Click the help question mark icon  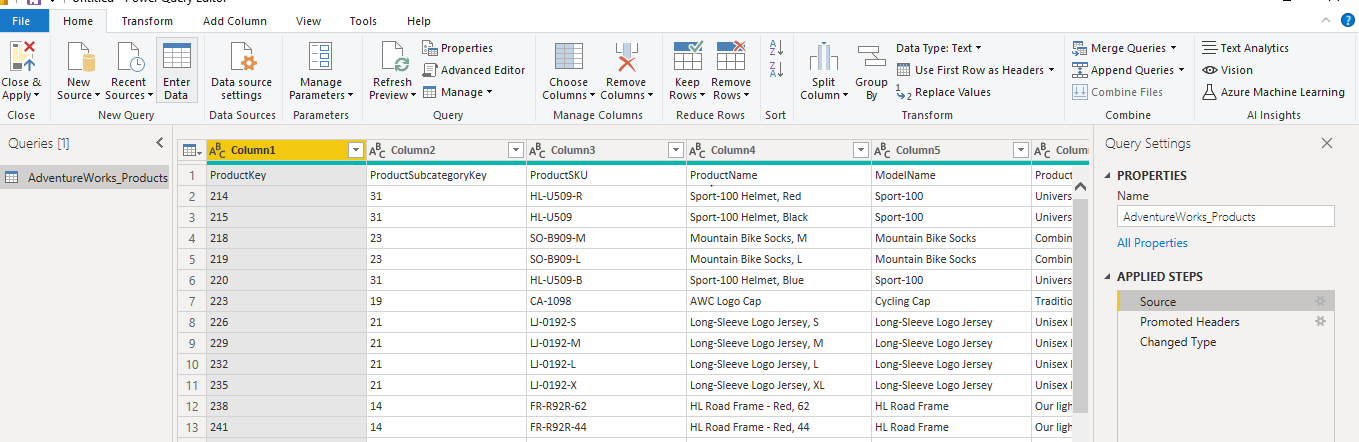1346,21
